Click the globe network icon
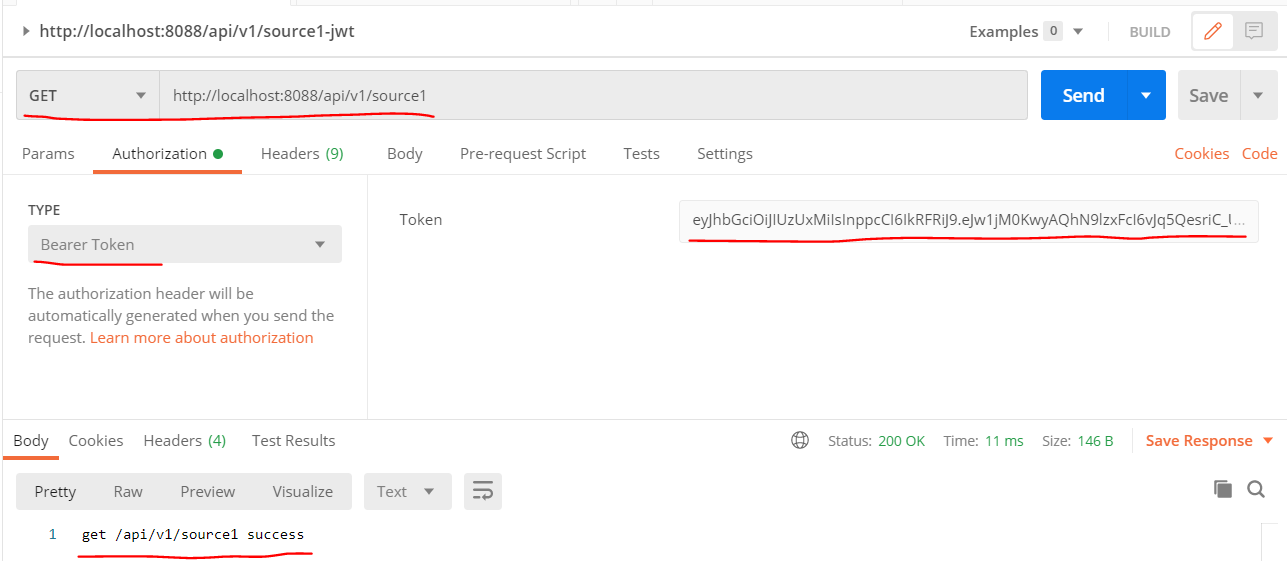The width and height of the screenshot is (1287, 561). tap(799, 441)
